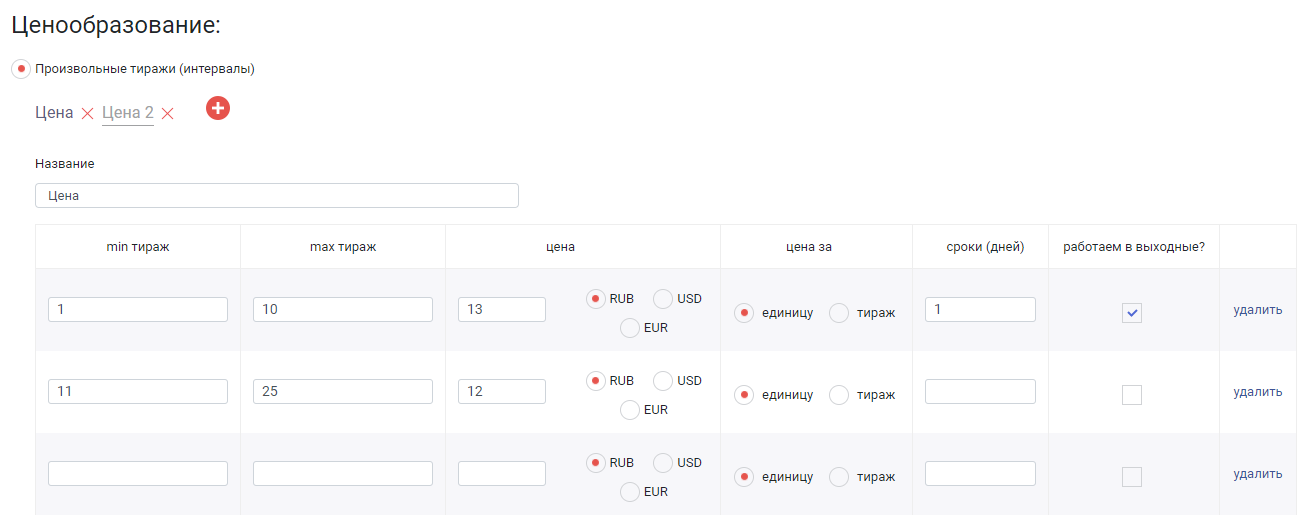Viewport: 1302px width, 524px height.
Task: Click the empty сроки field in last row
Action: 980,474
